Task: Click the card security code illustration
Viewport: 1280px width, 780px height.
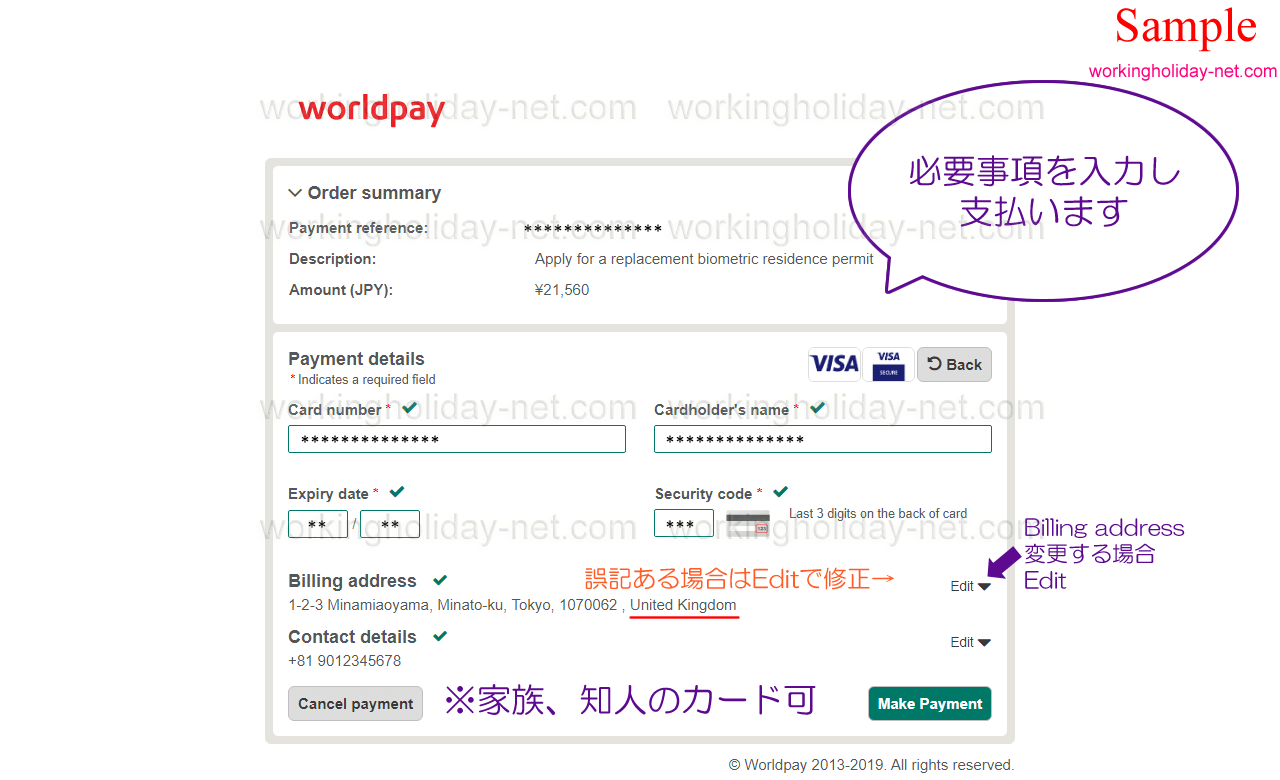Action: (x=748, y=523)
